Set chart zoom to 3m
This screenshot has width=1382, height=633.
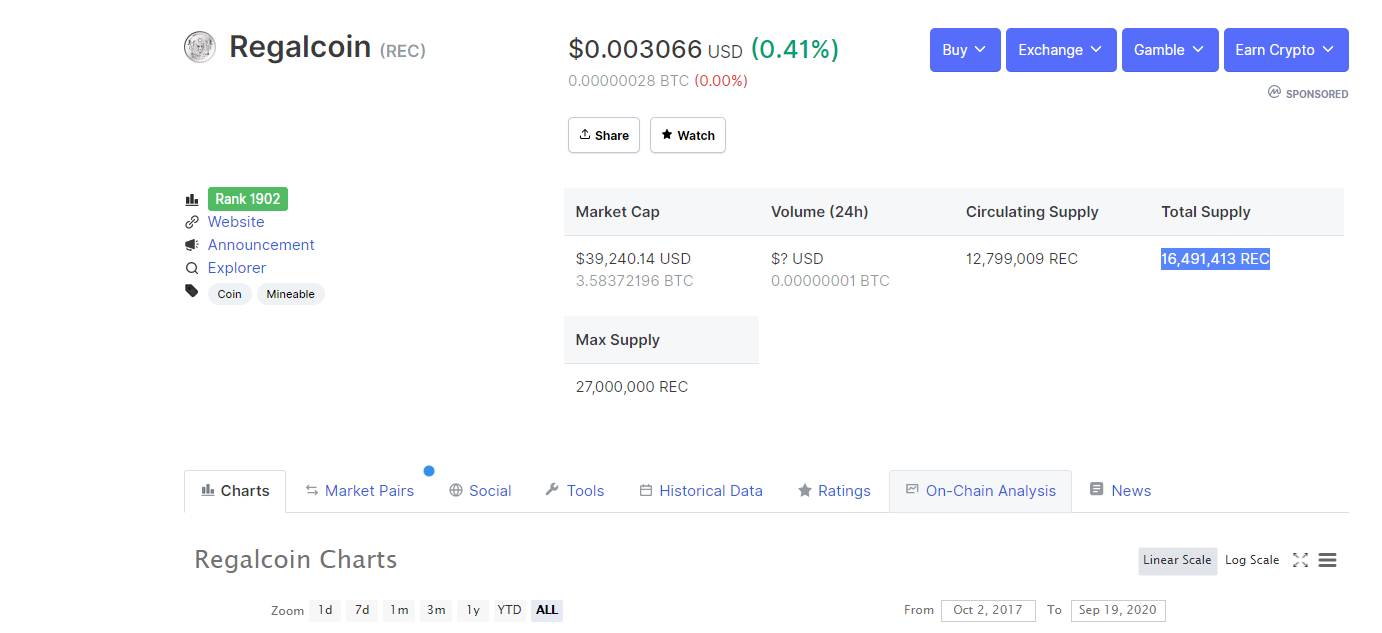436,610
